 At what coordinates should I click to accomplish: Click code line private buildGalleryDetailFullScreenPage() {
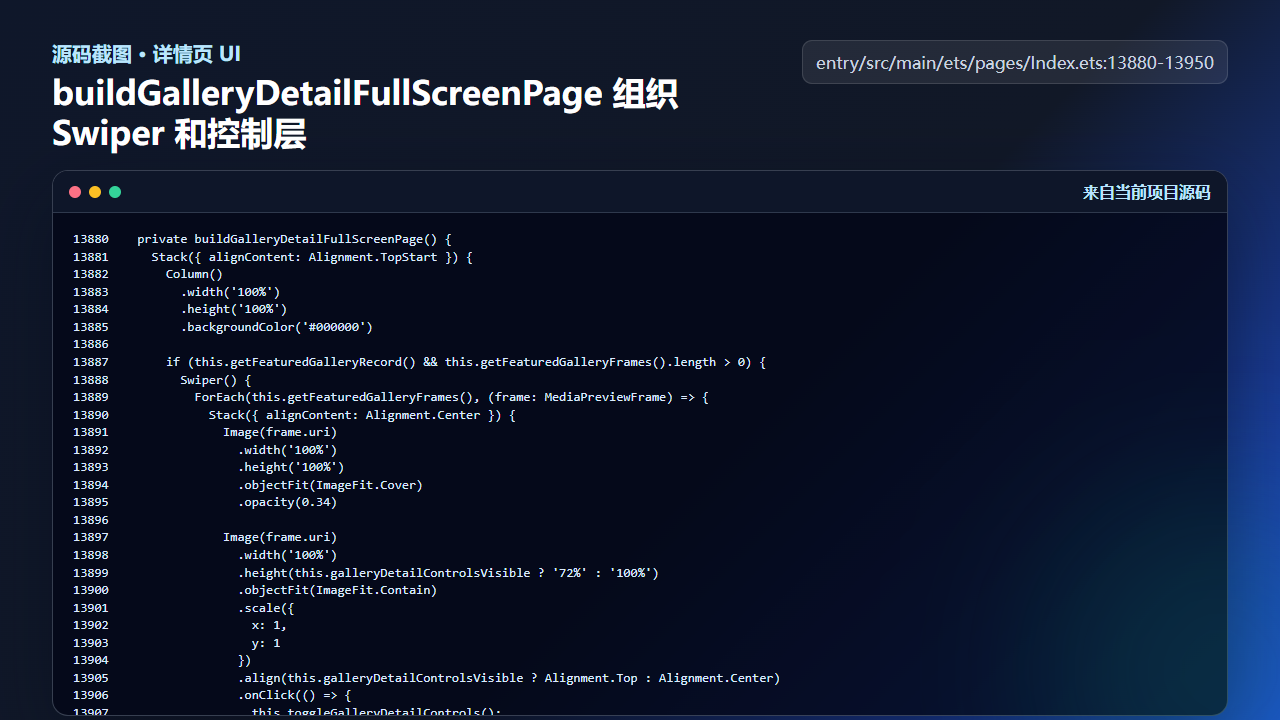pyautogui.click(x=294, y=239)
